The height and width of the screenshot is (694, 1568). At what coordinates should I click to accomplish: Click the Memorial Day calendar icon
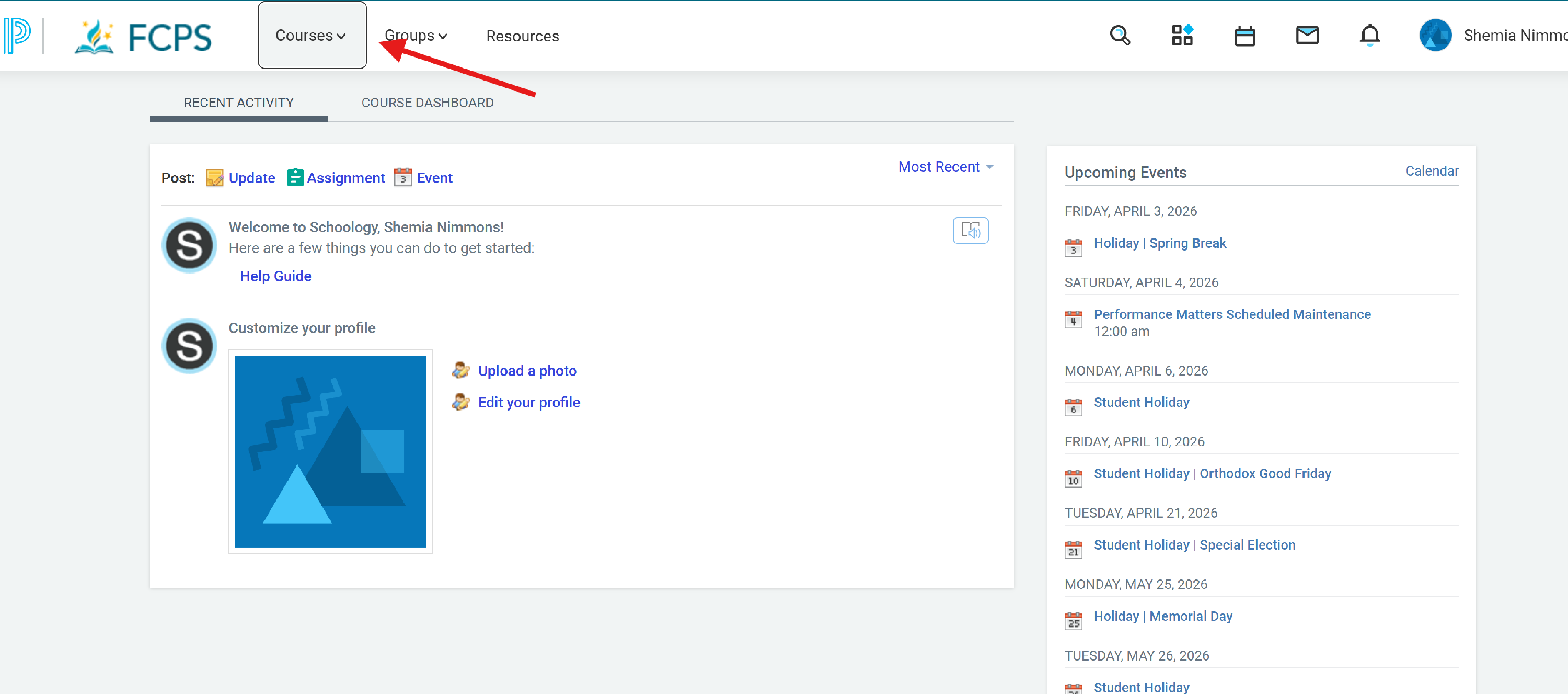point(1073,620)
